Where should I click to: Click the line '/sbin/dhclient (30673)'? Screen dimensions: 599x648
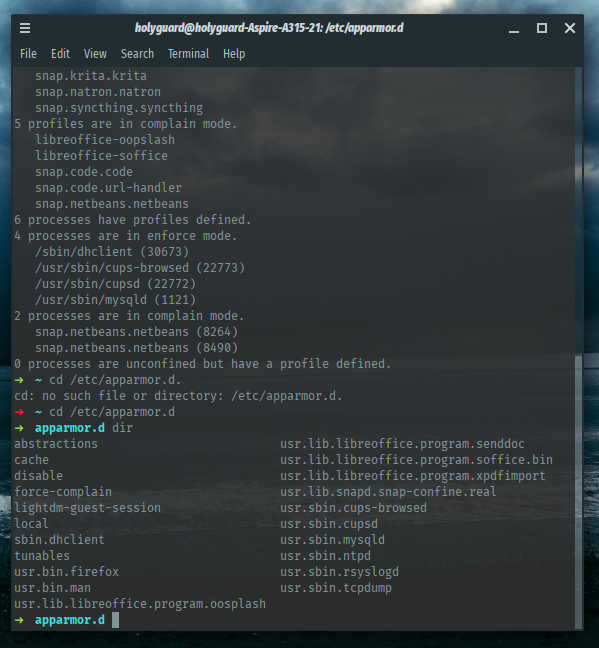(112, 252)
